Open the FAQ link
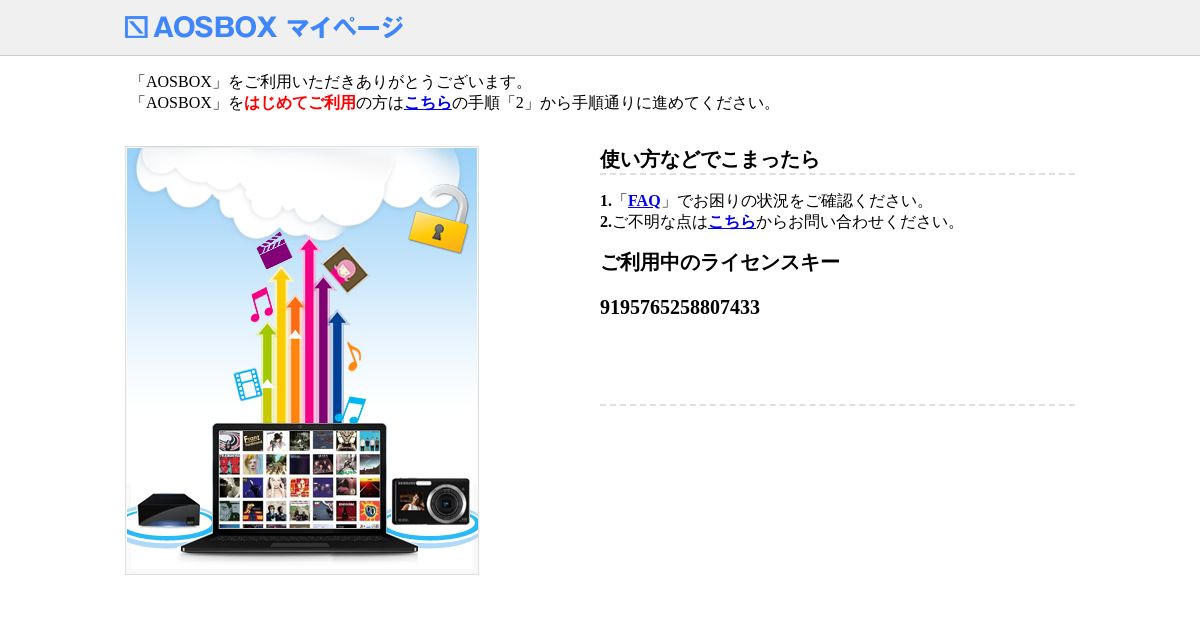 (x=644, y=201)
